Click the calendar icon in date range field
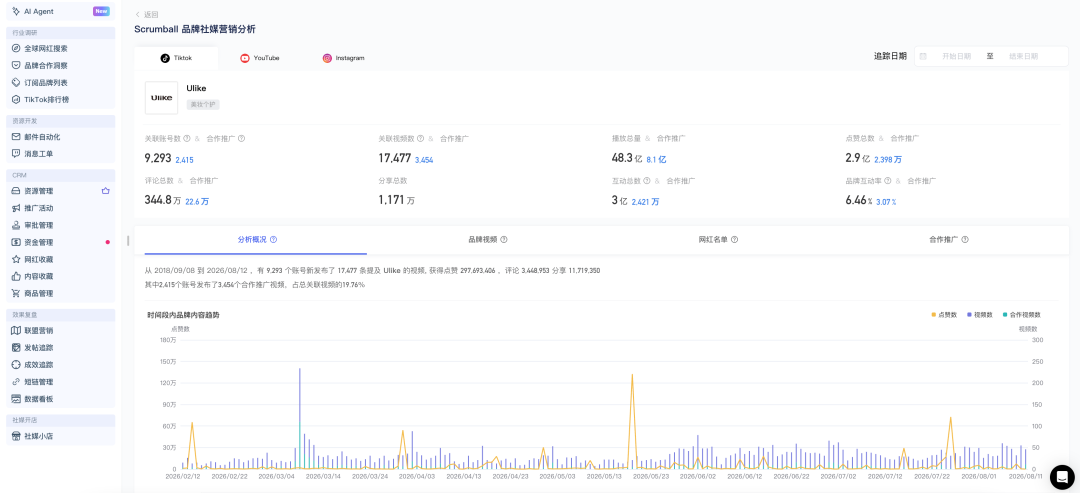Image resolution: width=1080 pixels, height=493 pixels. coord(923,56)
